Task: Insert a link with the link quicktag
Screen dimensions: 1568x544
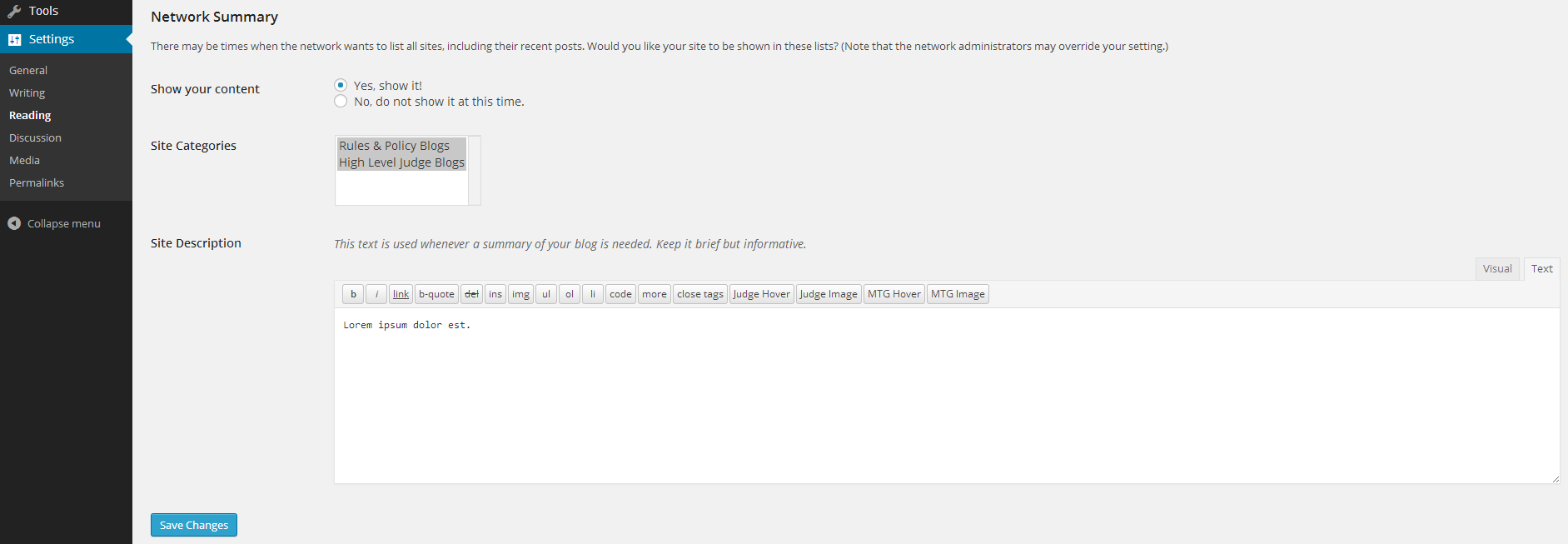Action: click(401, 294)
